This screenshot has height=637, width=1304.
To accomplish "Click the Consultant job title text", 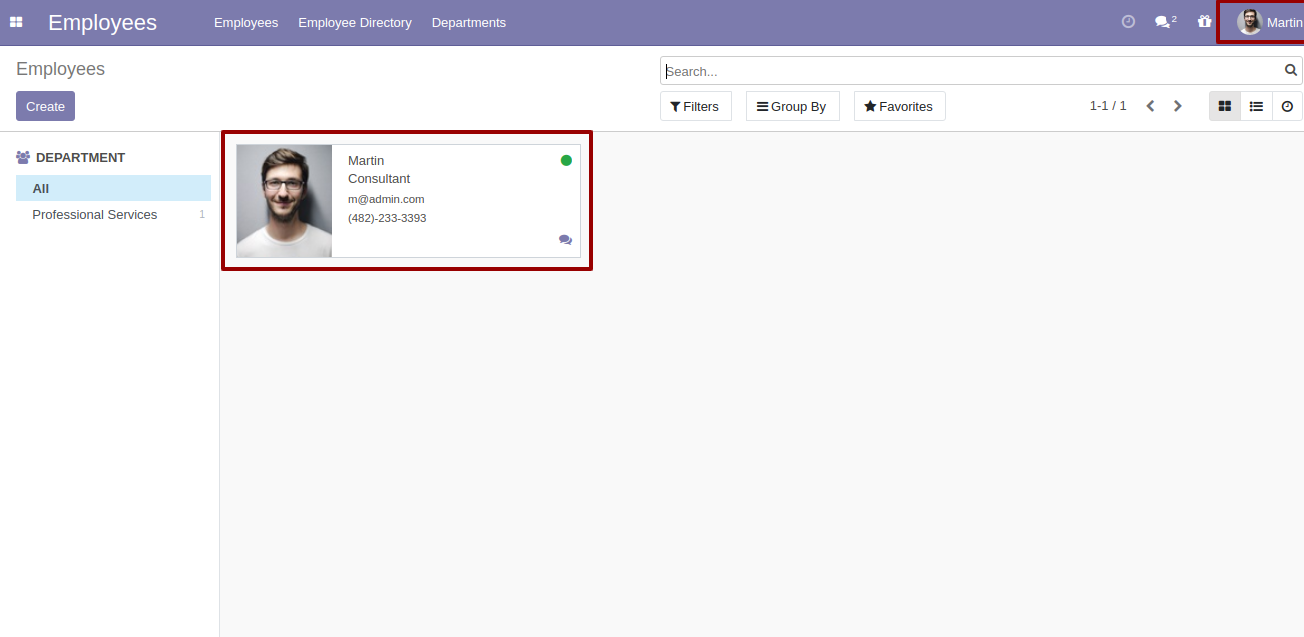I will point(379,178).
